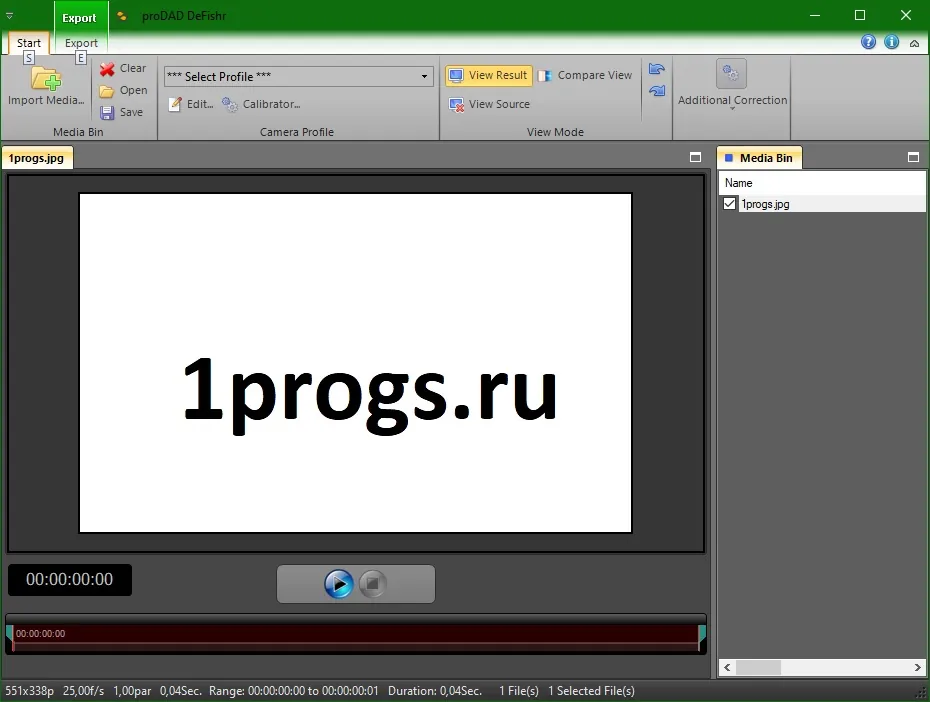This screenshot has height=702, width=930.
Task: Click the Media Bin horizontal scrollbar right arrow
Action: (918, 668)
